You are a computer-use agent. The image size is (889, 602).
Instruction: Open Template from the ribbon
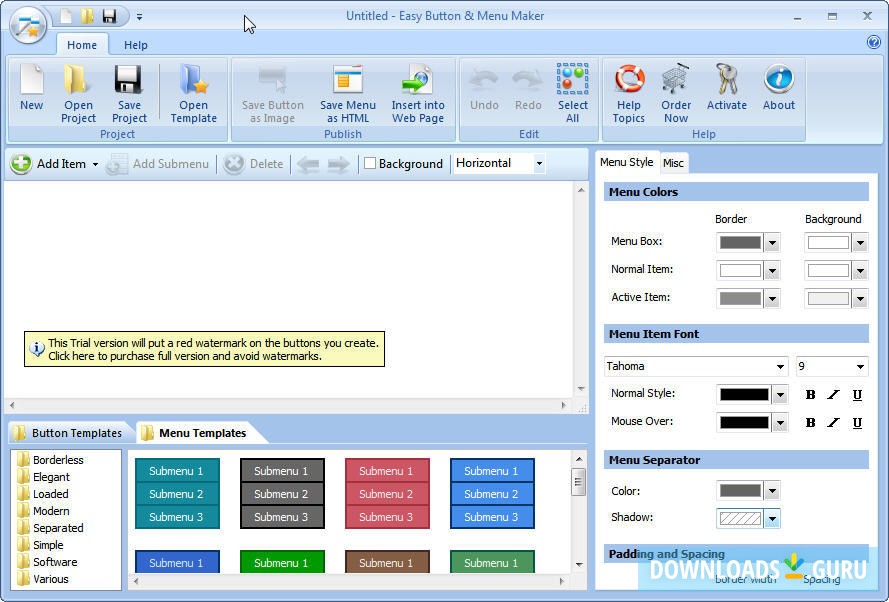pos(193,82)
